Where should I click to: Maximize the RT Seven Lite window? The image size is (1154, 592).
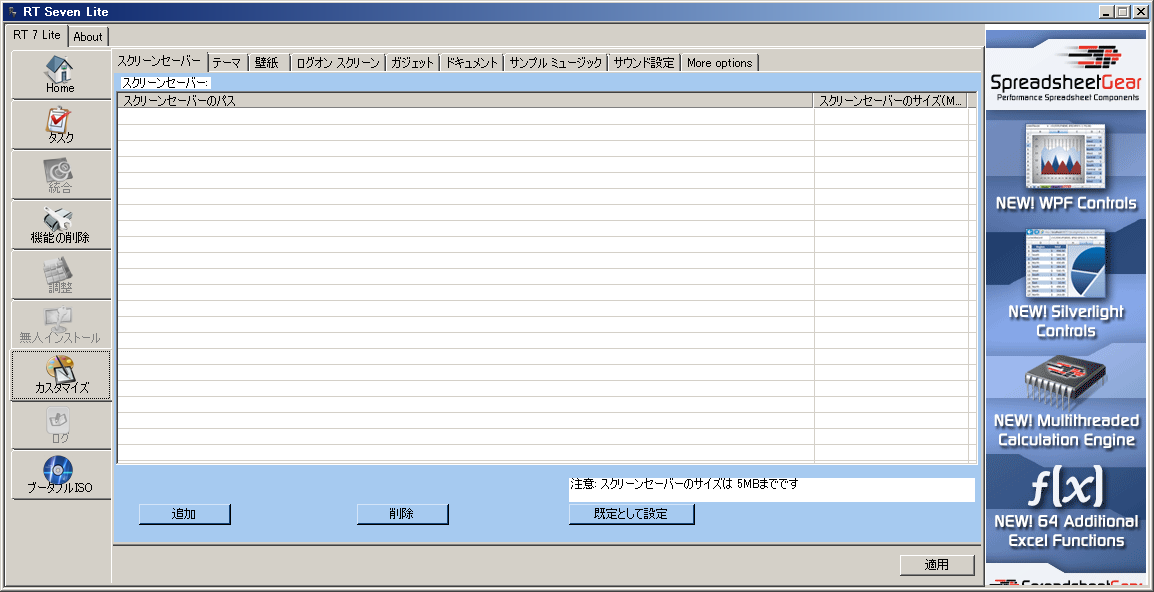(1122, 12)
